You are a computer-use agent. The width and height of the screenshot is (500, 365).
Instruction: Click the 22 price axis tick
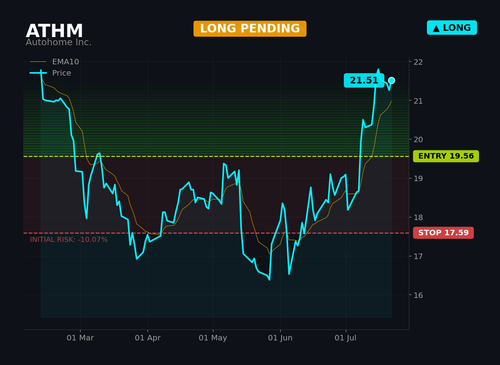point(418,62)
